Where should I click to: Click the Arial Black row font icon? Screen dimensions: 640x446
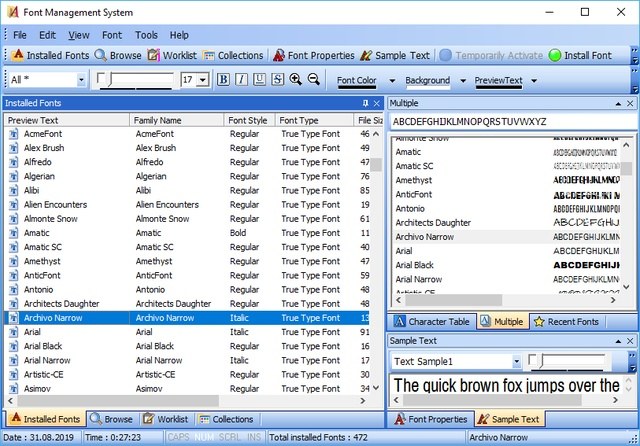point(13,346)
